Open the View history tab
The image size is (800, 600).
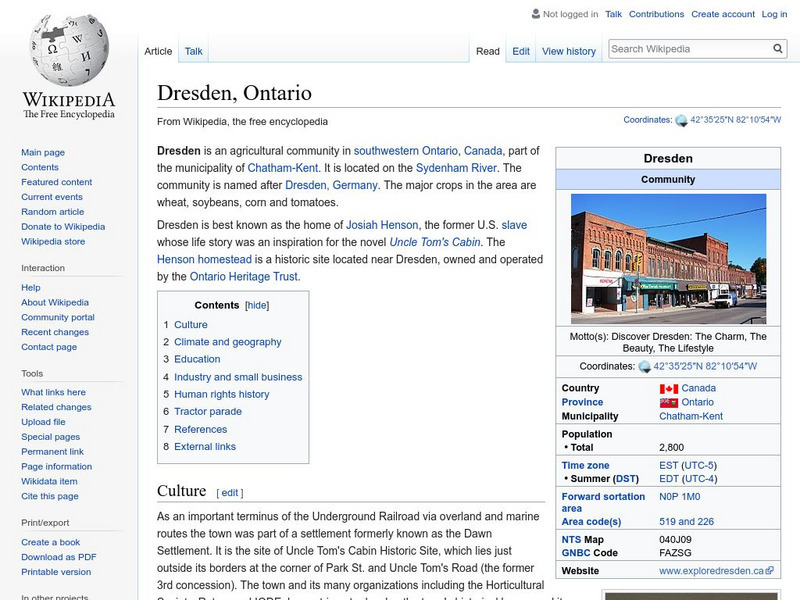[569, 51]
